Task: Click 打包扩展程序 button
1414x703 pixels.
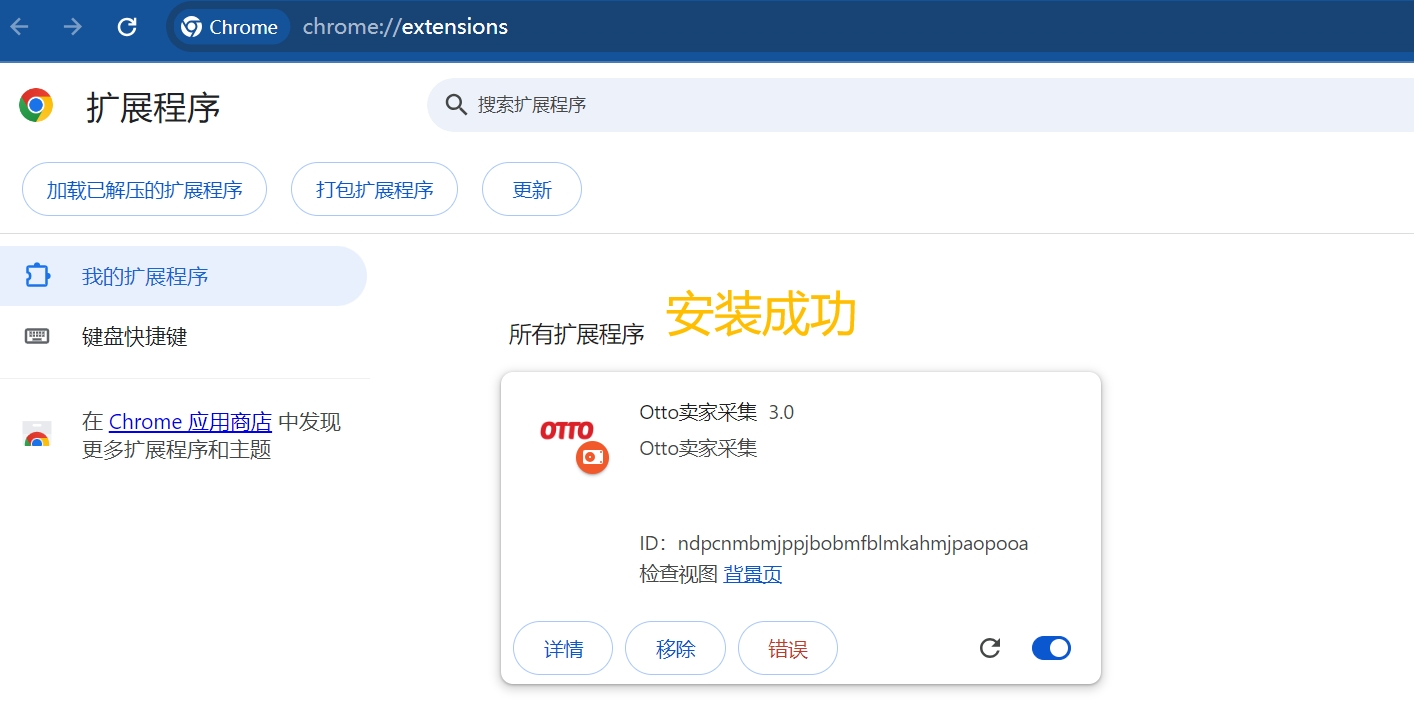Action: pyautogui.click(x=375, y=189)
